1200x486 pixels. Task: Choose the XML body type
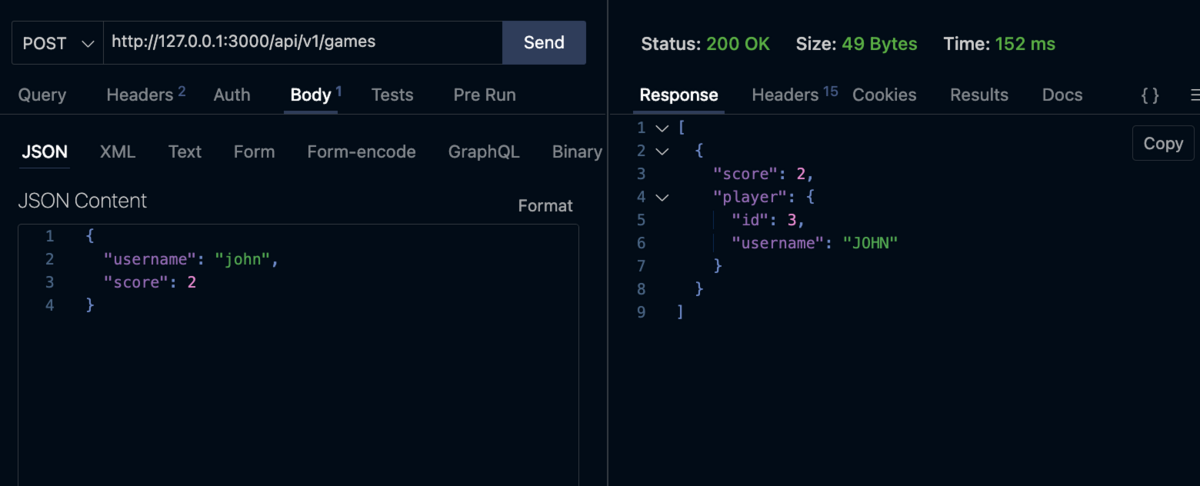[x=118, y=152]
